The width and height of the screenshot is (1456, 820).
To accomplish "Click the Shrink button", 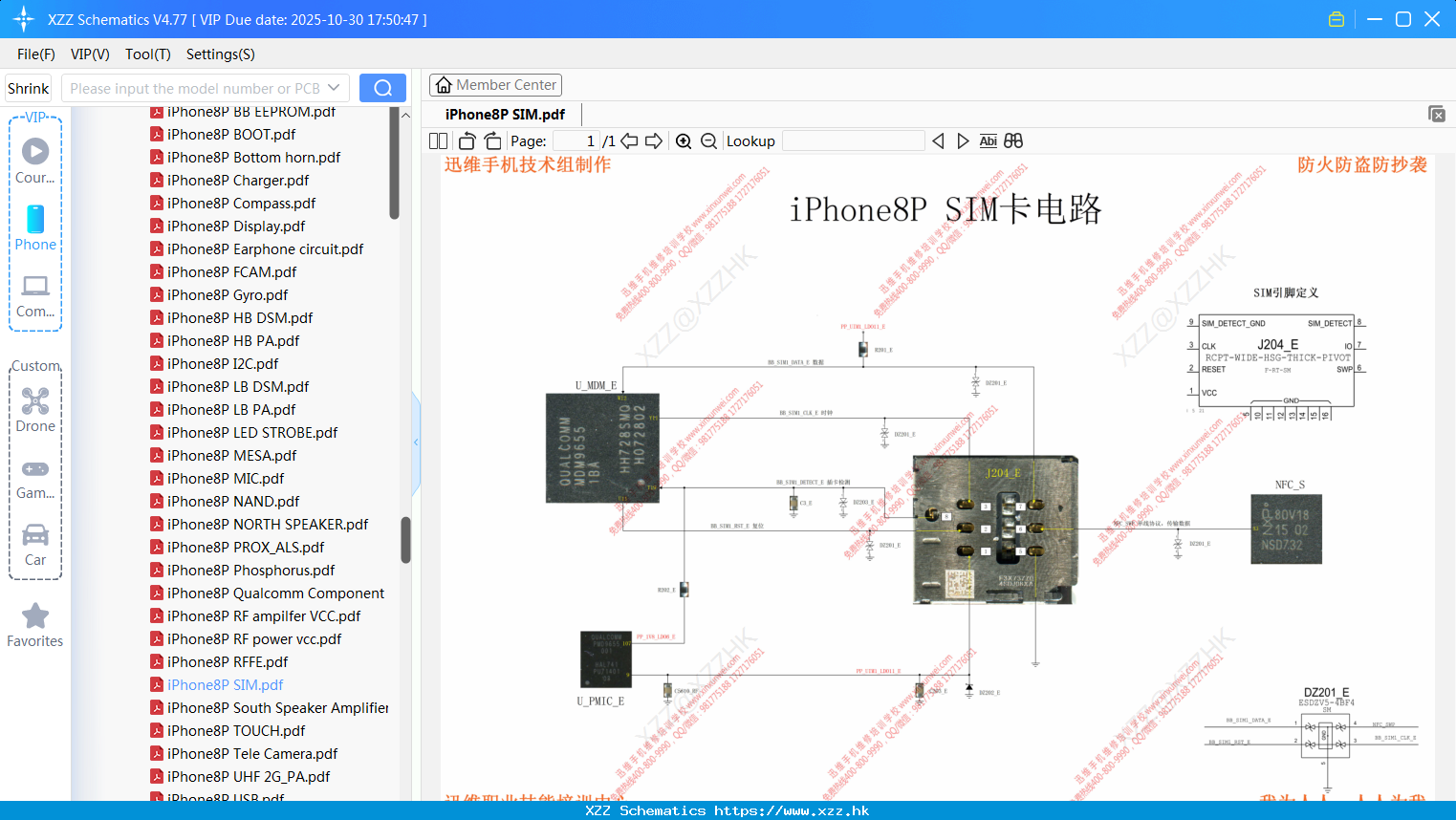I will pyautogui.click(x=29, y=88).
